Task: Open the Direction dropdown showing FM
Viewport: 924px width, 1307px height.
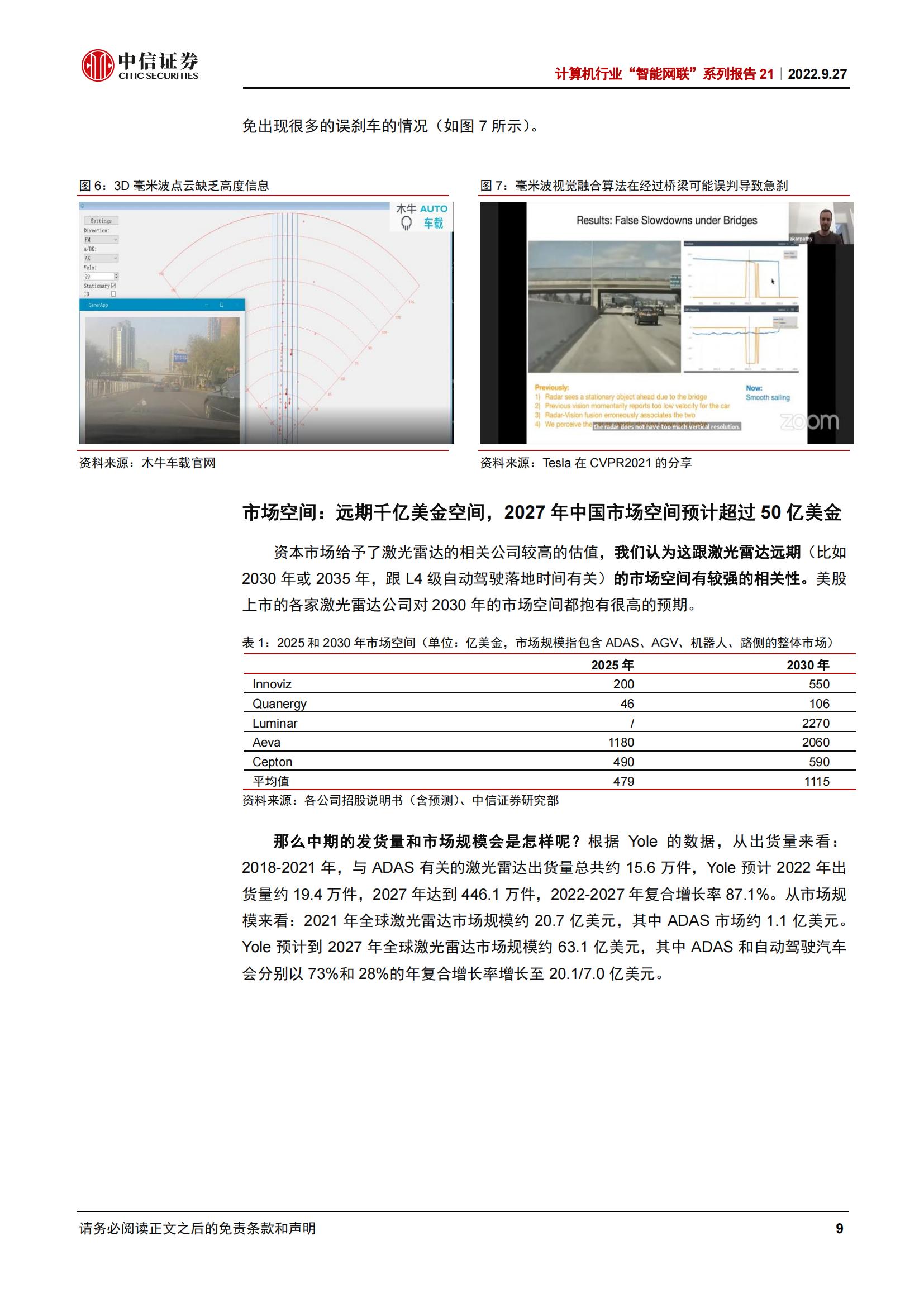Action: click(x=101, y=240)
